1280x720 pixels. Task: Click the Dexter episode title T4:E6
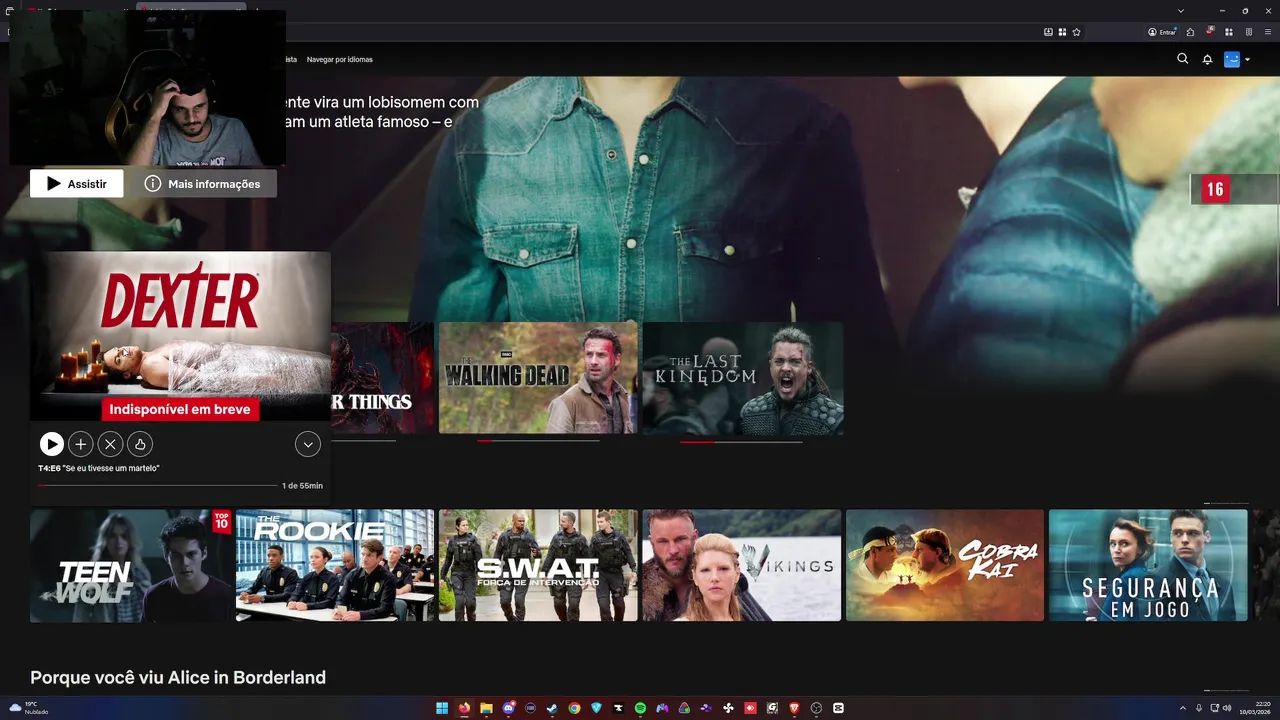tap(99, 468)
